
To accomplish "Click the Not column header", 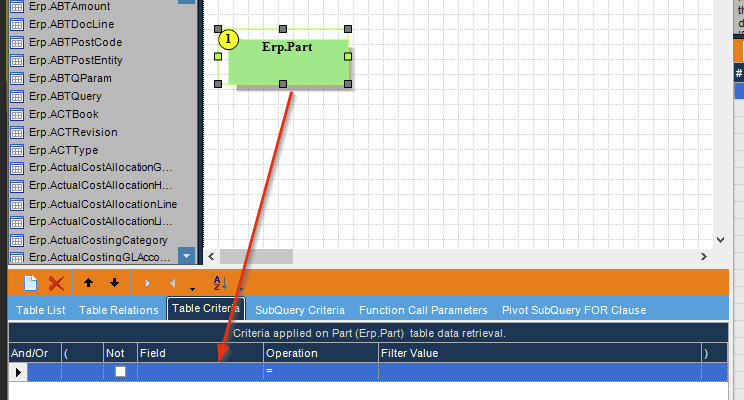I will click(x=121, y=353).
